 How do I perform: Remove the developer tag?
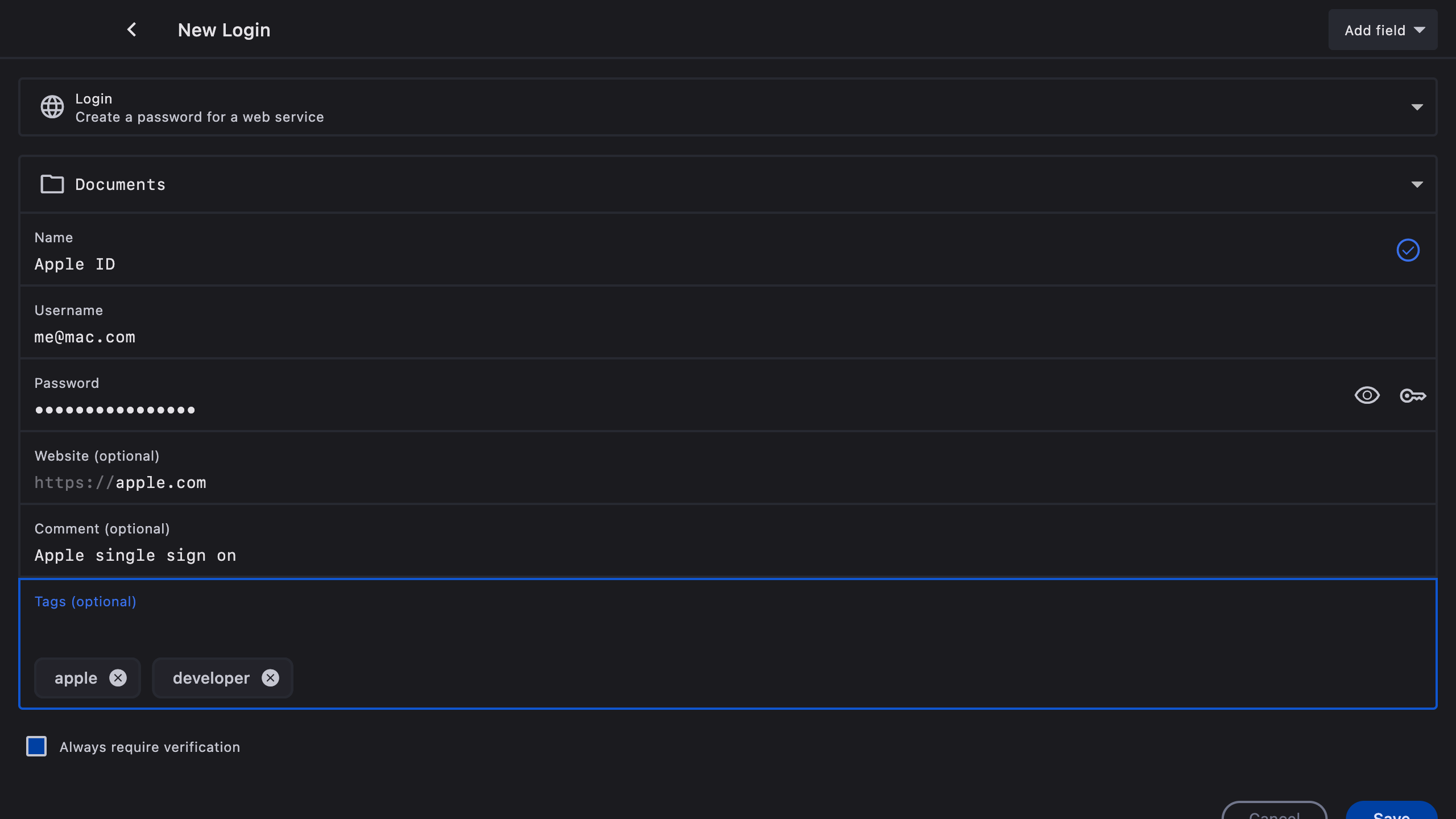270,678
